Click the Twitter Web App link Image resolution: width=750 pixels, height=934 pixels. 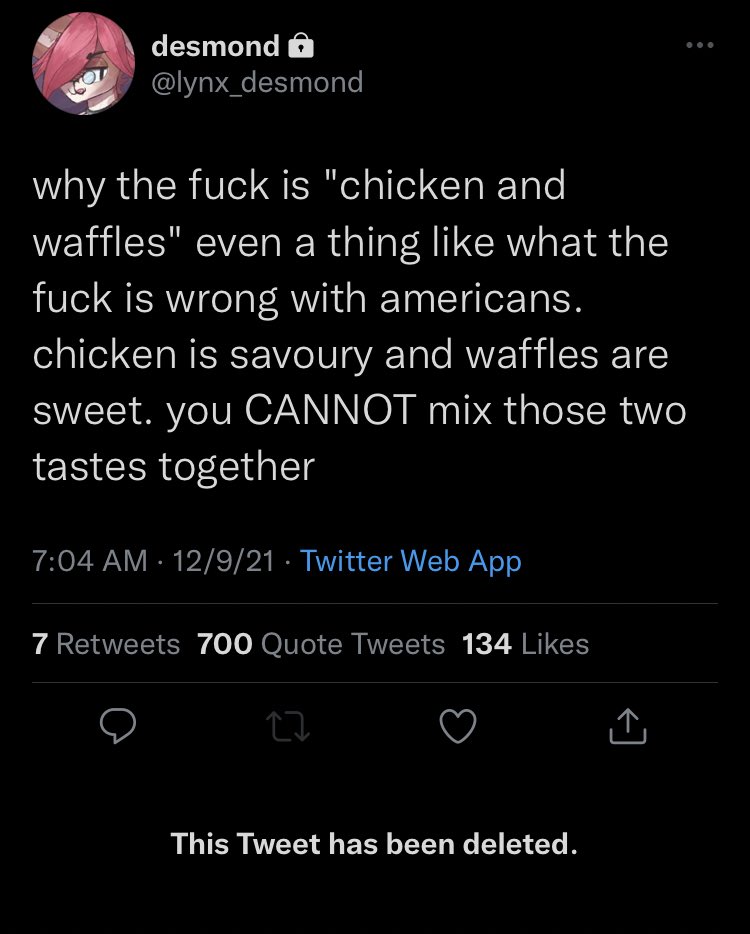pyautogui.click(x=411, y=562)
